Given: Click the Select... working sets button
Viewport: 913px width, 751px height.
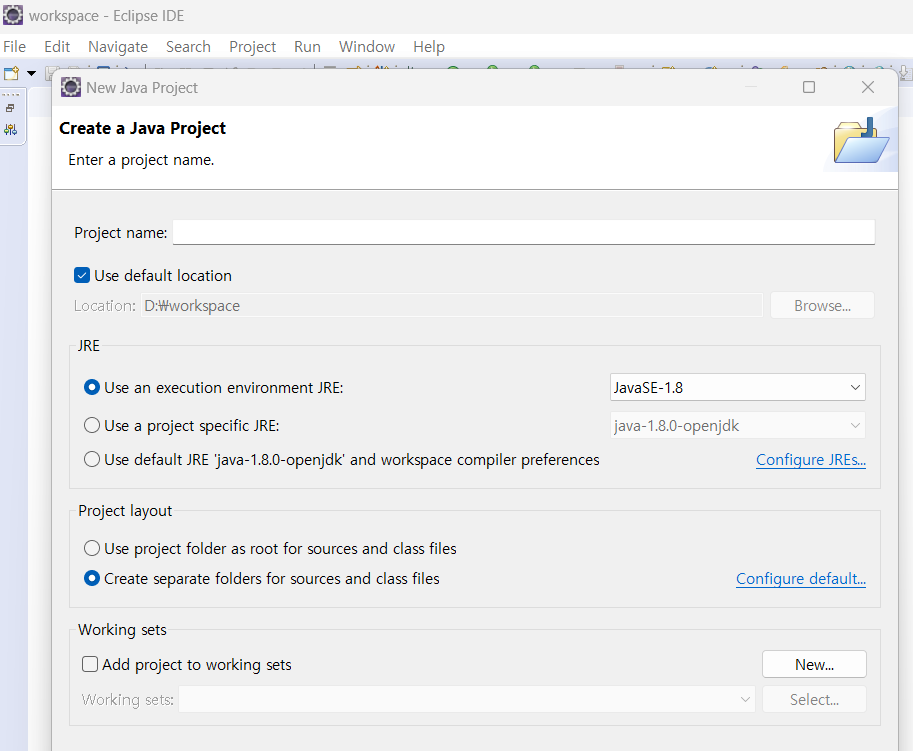Looking at the screenshot, I should pyautogui.click(x=814, y=699).
